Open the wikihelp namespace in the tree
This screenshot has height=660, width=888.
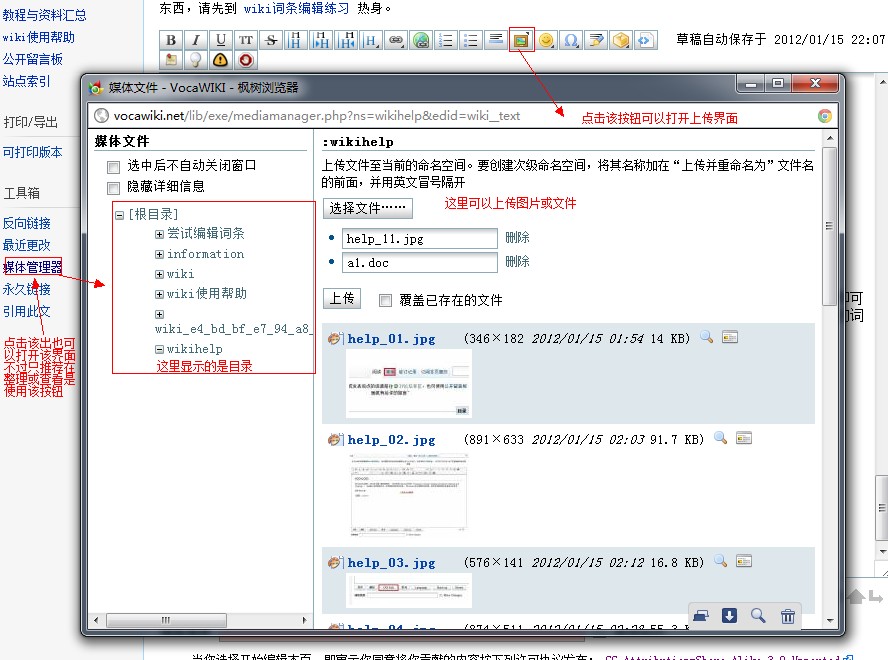[x=195, y=349]
